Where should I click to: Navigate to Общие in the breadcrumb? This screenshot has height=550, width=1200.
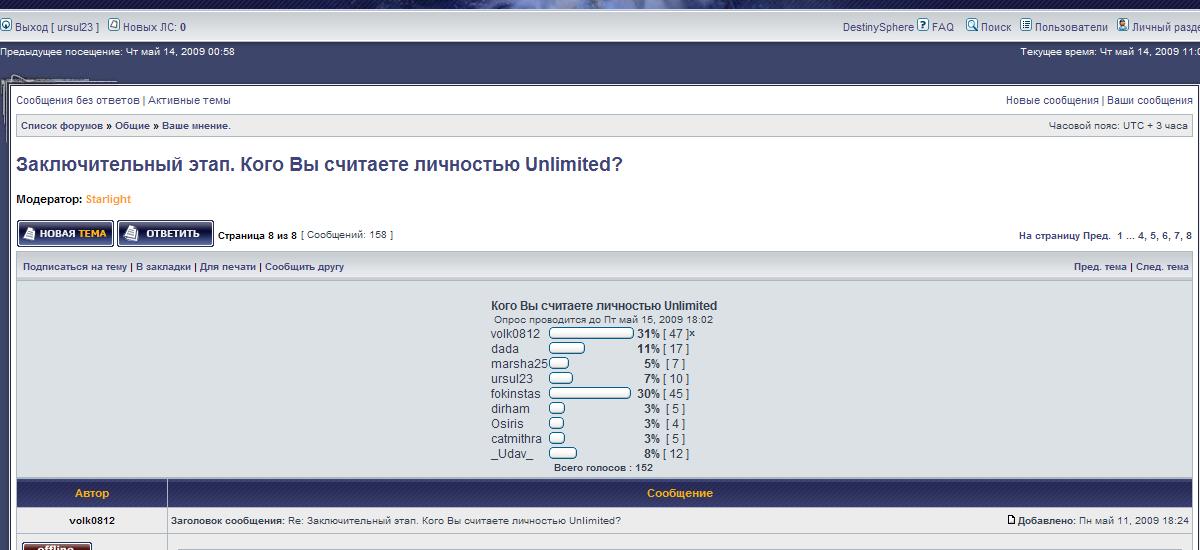132,126
